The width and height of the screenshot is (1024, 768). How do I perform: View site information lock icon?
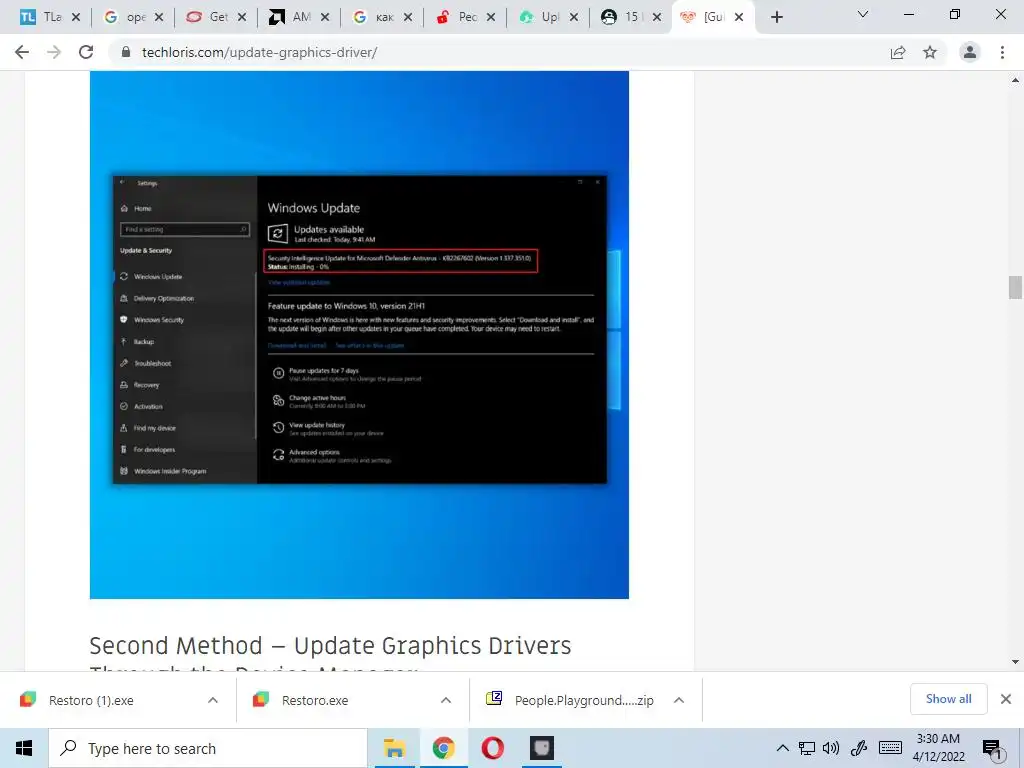point(127,52)
